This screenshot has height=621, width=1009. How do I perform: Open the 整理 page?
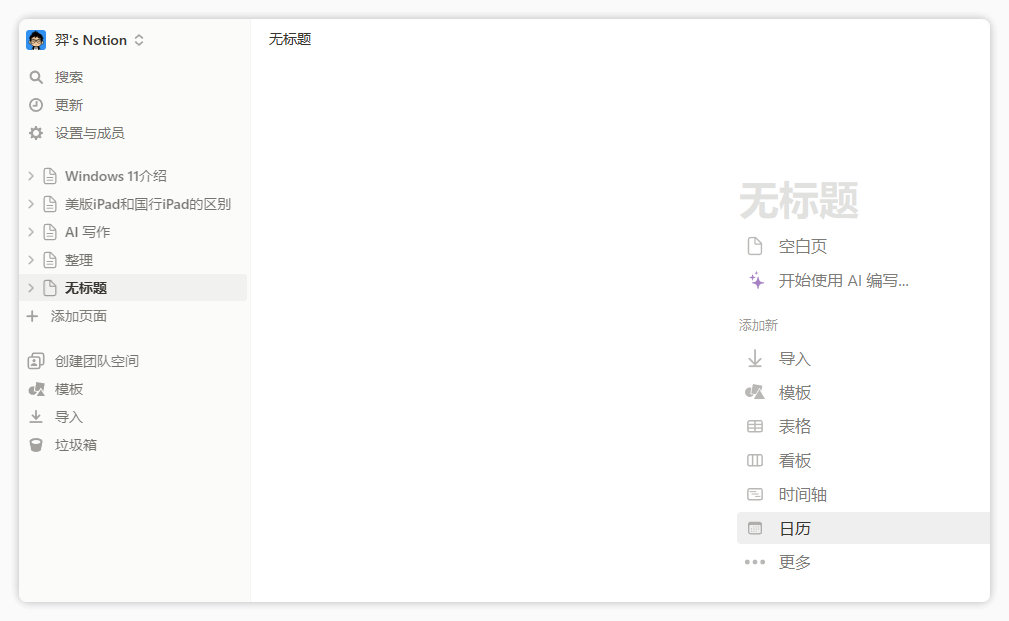tap(79, 260)
